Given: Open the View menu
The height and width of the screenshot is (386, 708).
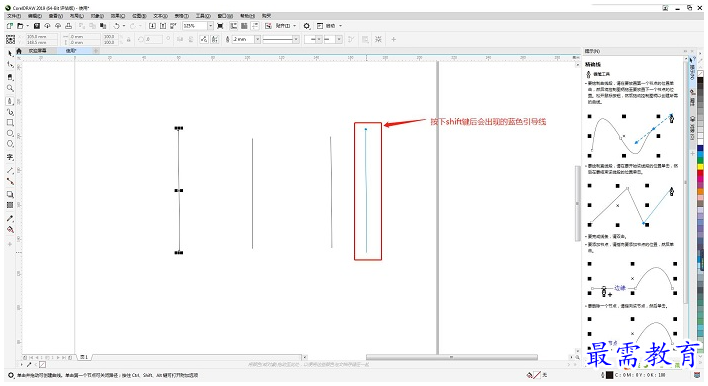Looking at the screenshot, I should click(x=56, y=16).
